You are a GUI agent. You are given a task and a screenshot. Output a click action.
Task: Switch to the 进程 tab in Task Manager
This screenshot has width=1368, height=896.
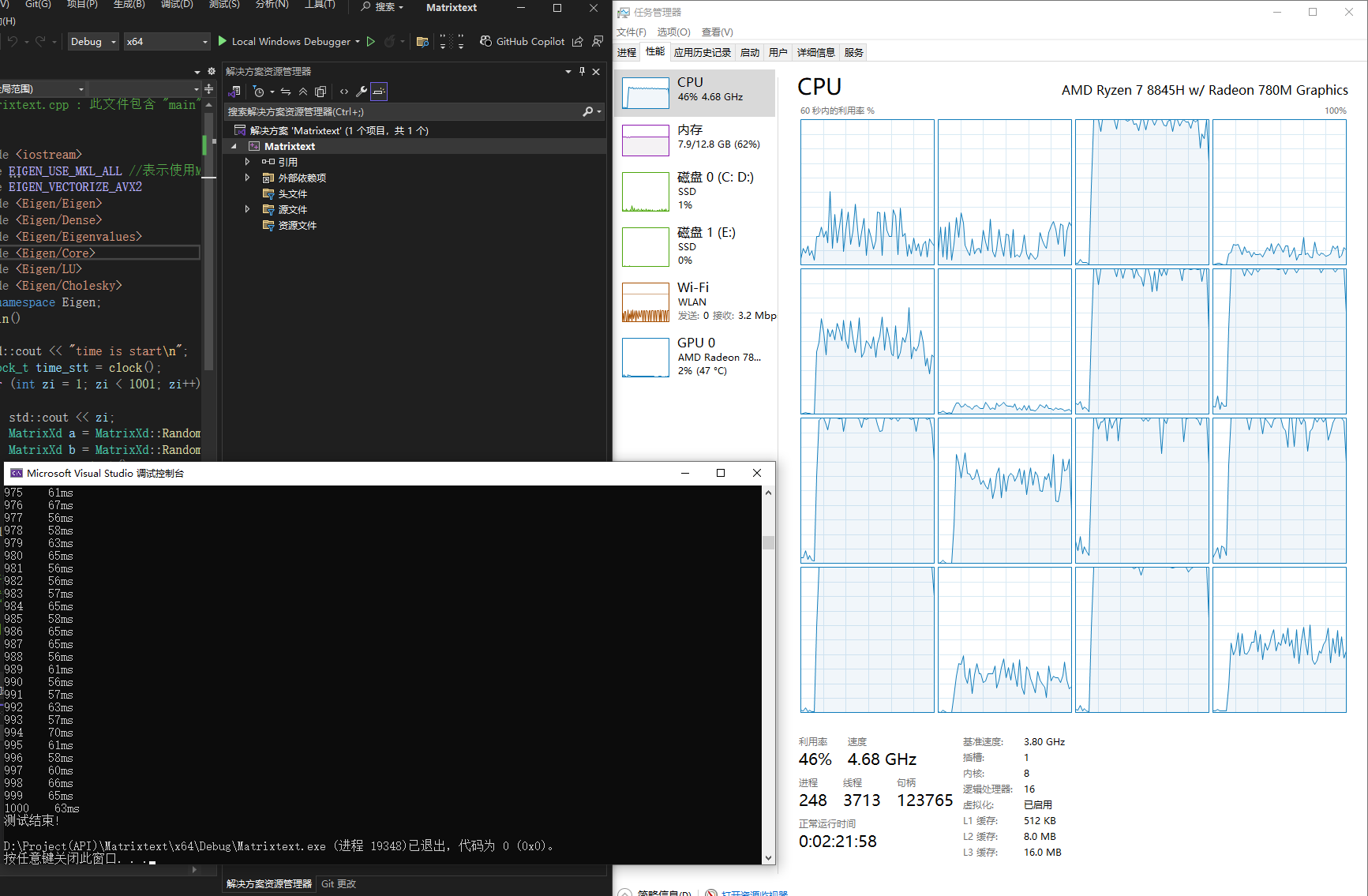coord(626,52)
